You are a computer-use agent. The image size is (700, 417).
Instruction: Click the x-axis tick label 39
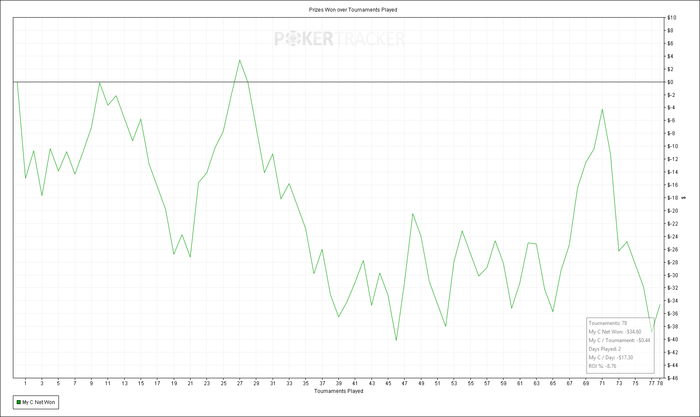[x=338, y=383]
